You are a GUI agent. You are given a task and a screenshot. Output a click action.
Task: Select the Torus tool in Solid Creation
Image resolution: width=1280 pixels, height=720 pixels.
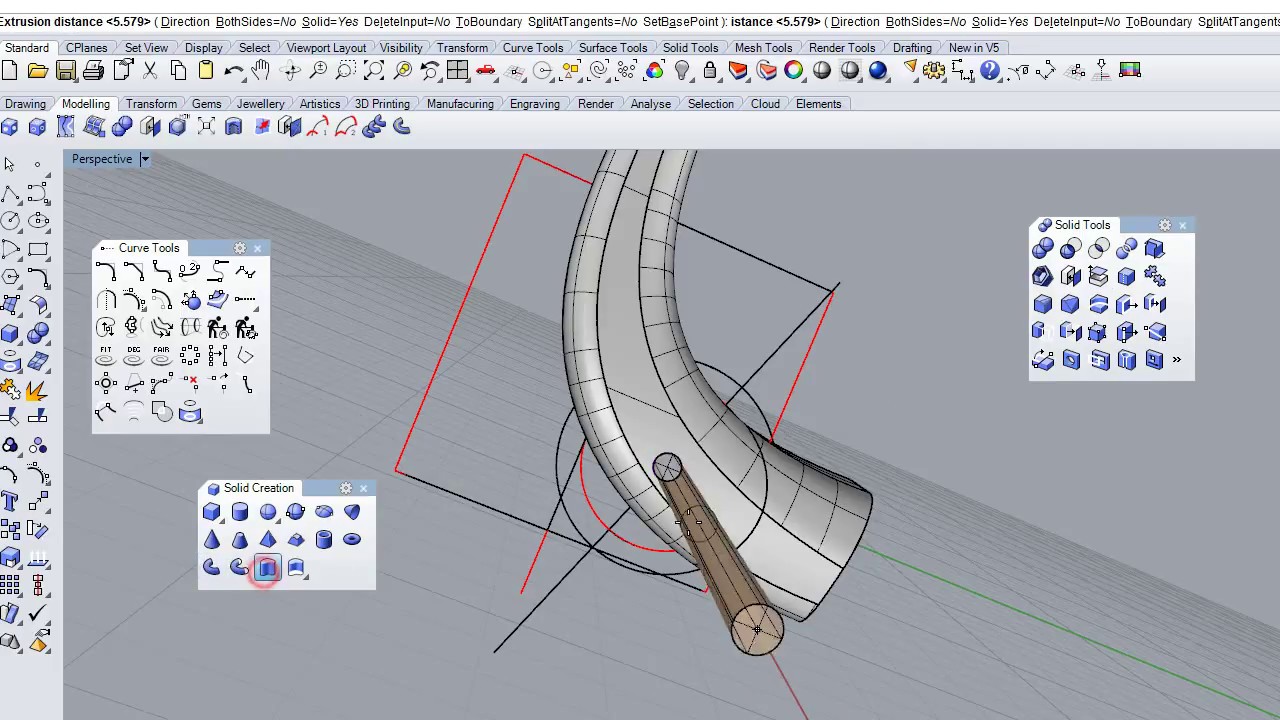tap(352, 540)
